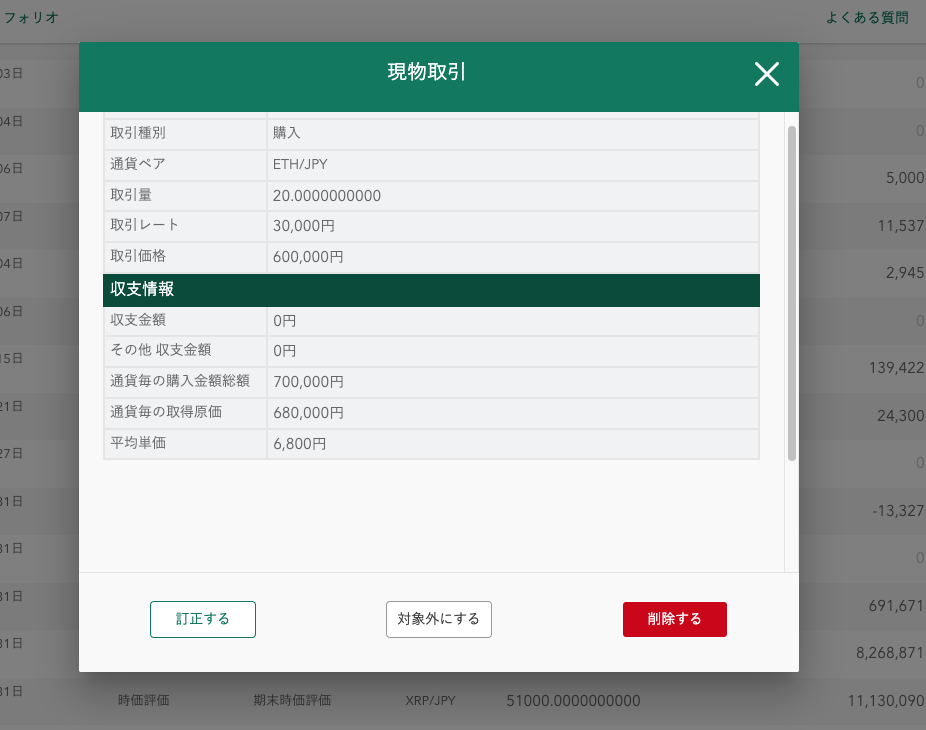The image size is (926, 730).
Task: Close the 現物取引 dialog with X
Action: (x=767, y=74)
